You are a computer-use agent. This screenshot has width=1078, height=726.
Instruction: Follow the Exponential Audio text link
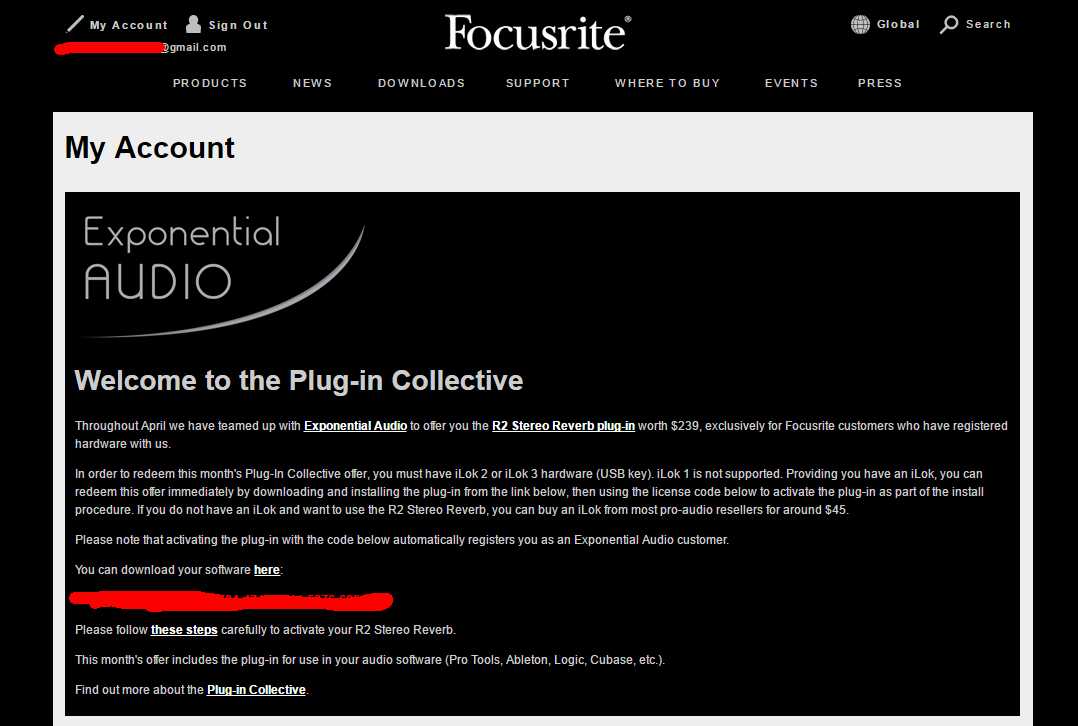click(355, 426)
